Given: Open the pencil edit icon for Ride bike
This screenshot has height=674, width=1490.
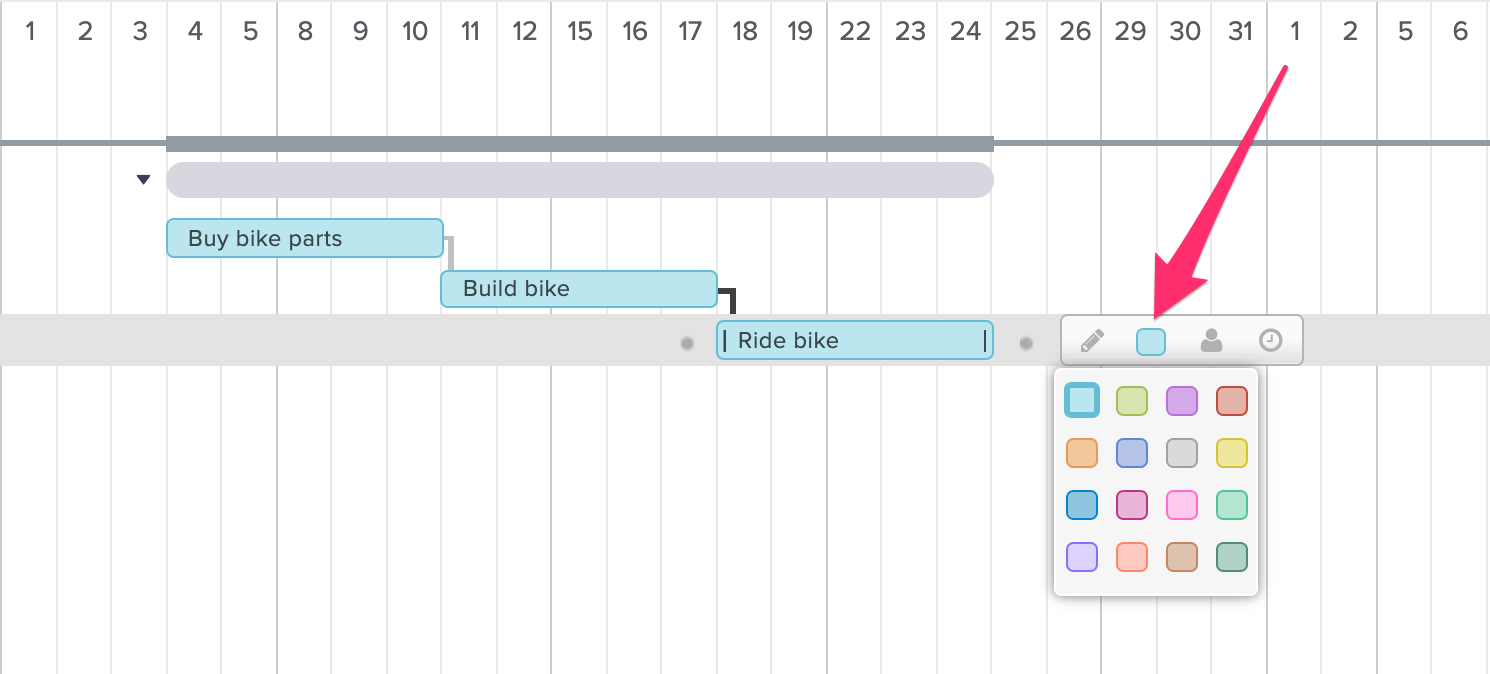Looking at the screenshot, I should click(1091, 340).
